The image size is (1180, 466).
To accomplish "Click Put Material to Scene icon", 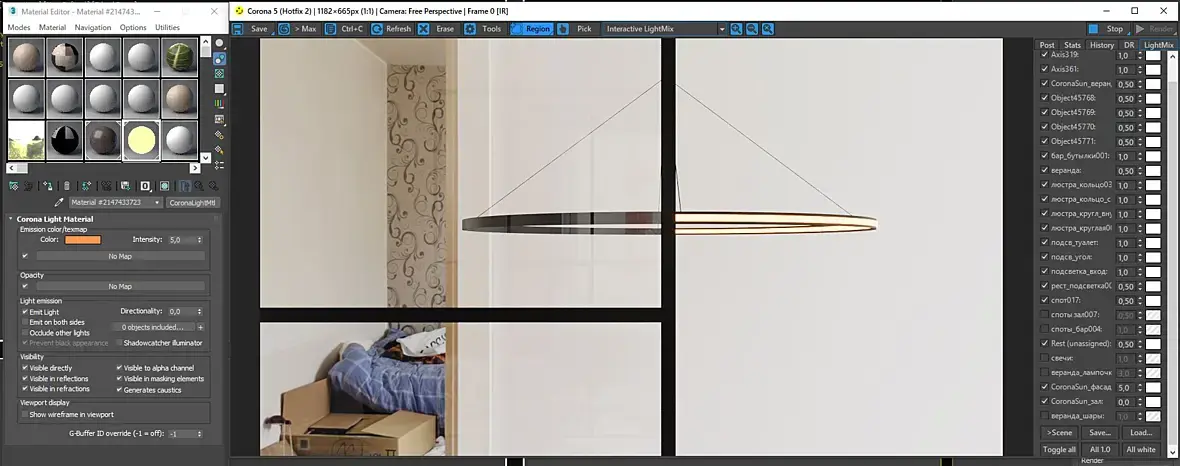I will (x=29, y=186).
